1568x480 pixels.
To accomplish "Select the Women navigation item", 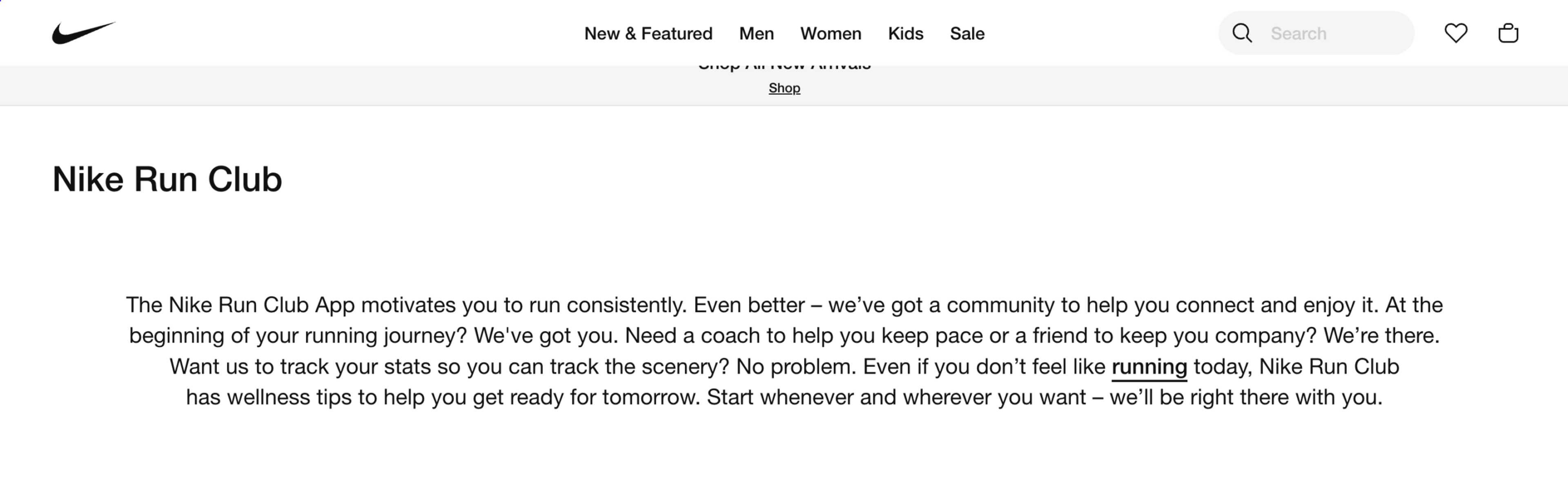I will tap(830, 33).
